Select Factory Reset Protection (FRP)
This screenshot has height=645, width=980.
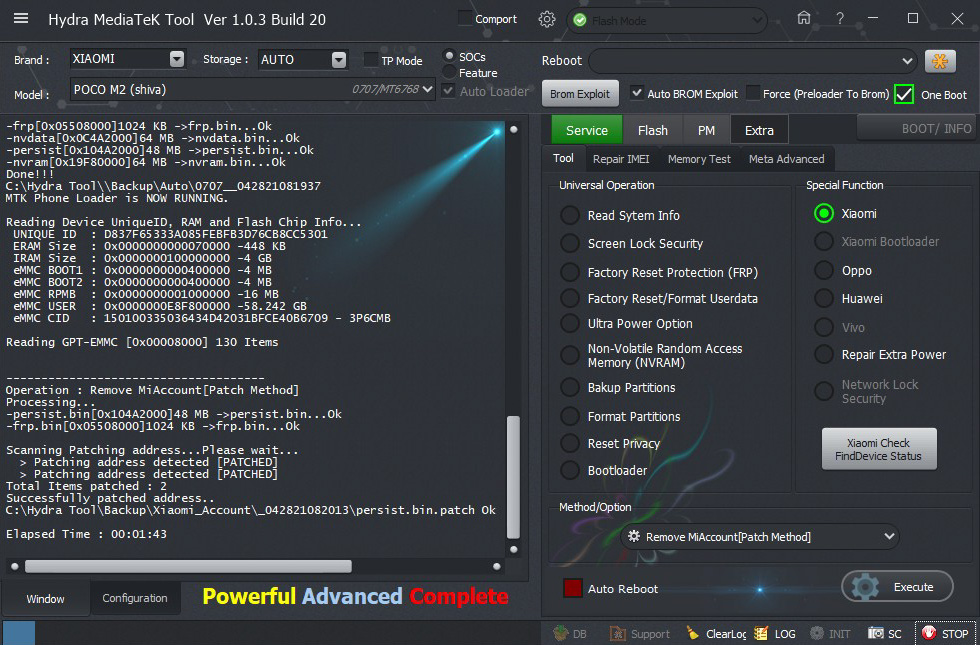[569, 272]
